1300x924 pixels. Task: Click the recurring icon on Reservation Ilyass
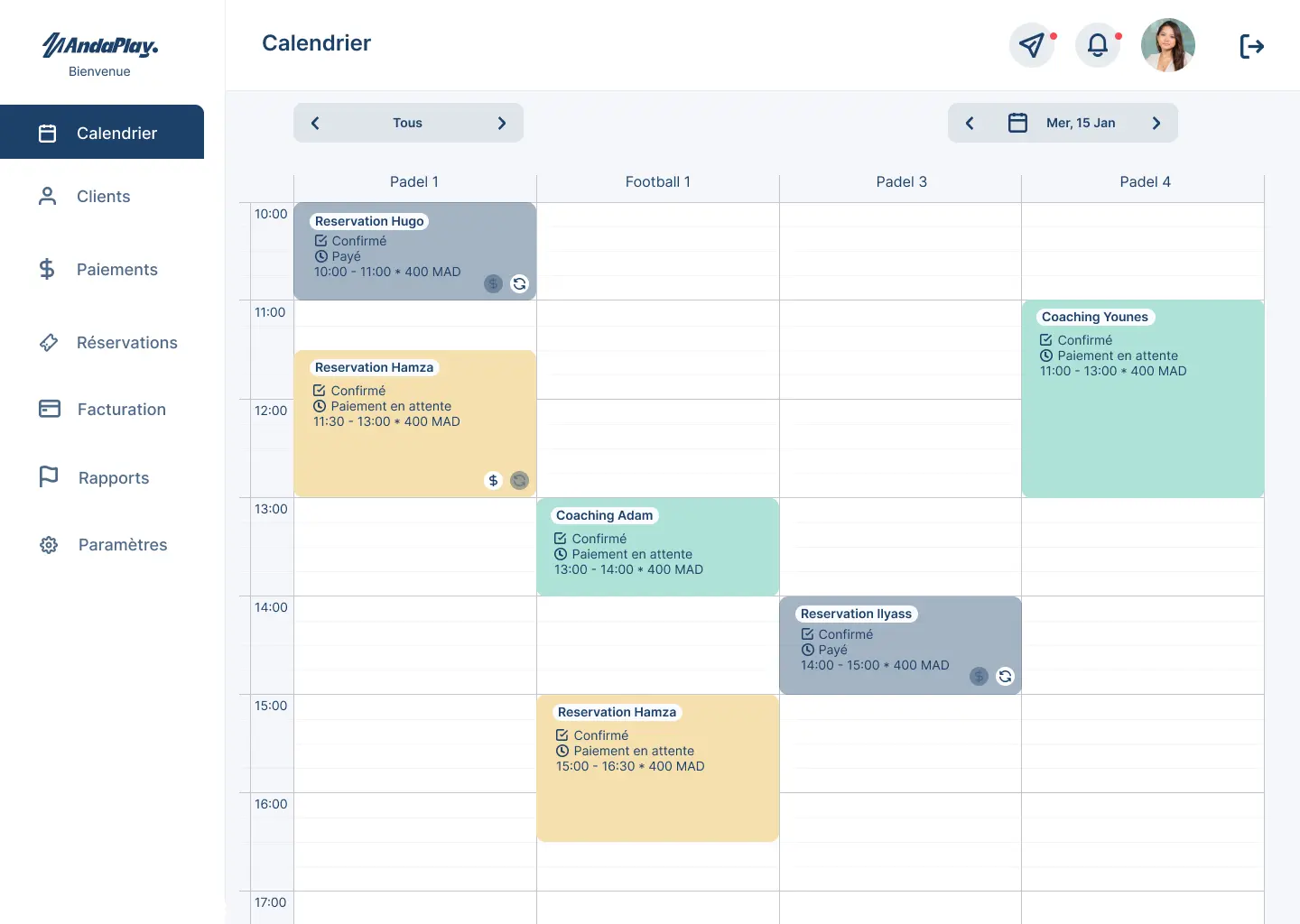click(x=1005, y=676)
